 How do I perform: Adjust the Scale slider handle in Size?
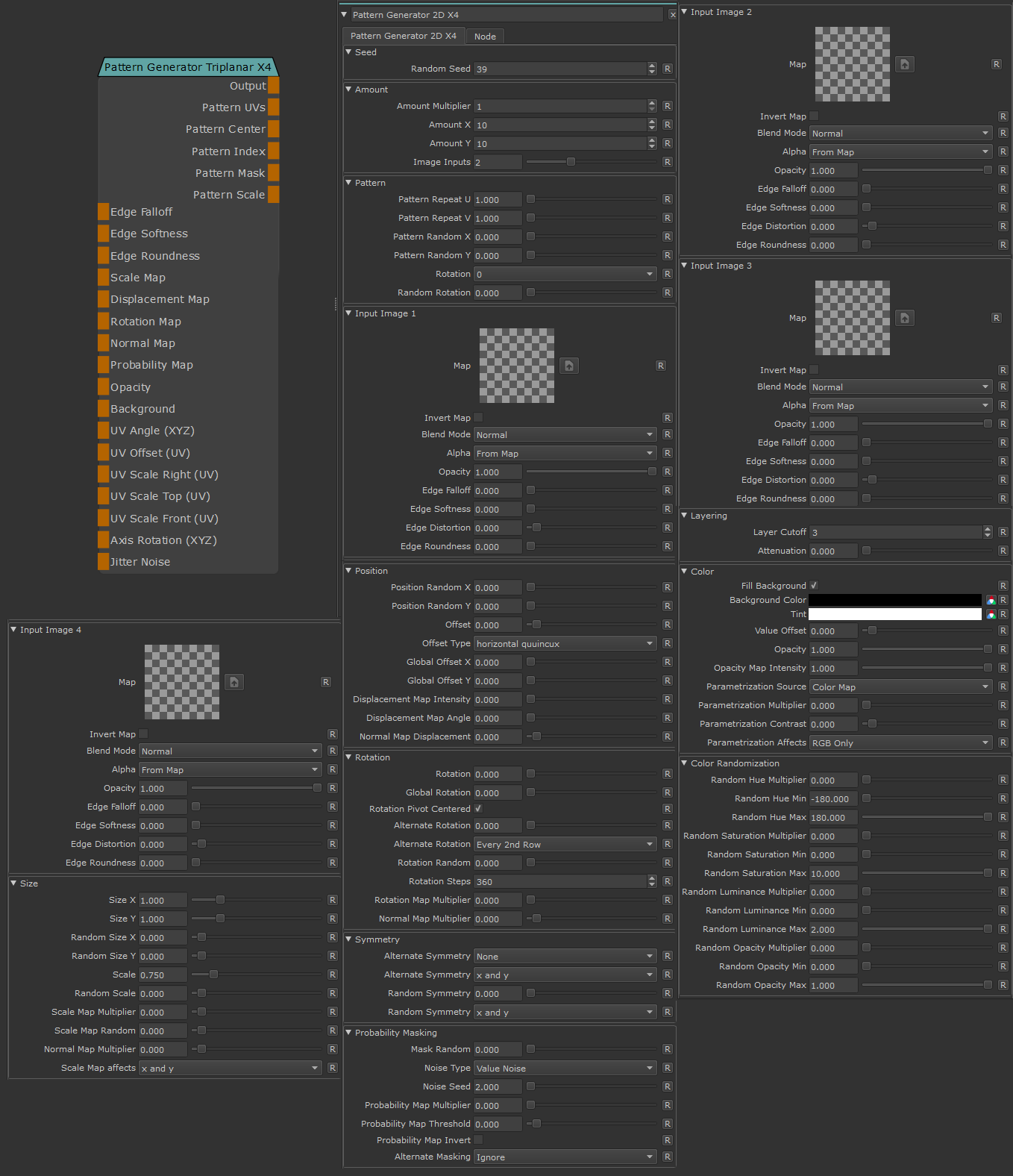pyautogui.click(x=213, y=975)
